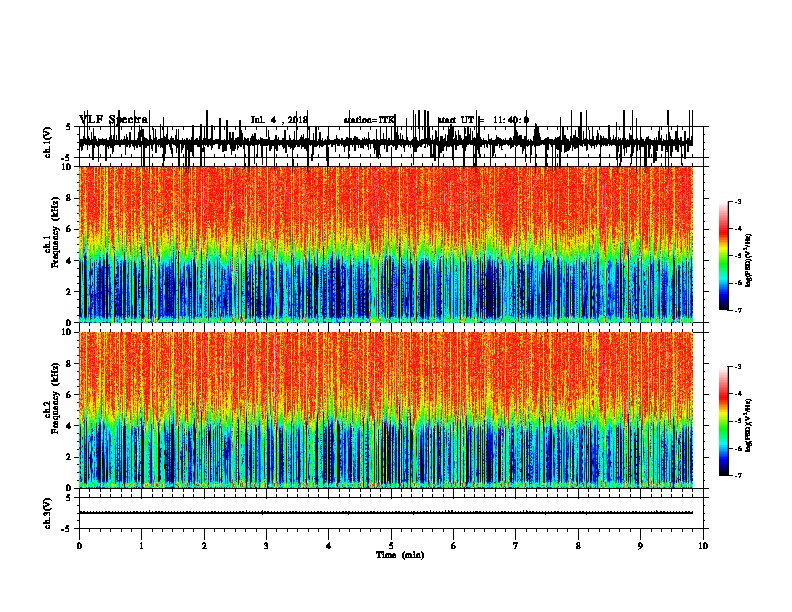Click the "4" tick on ch.2 frequency axis
This screenshot has width=792, height=612.
coord(70,426)
